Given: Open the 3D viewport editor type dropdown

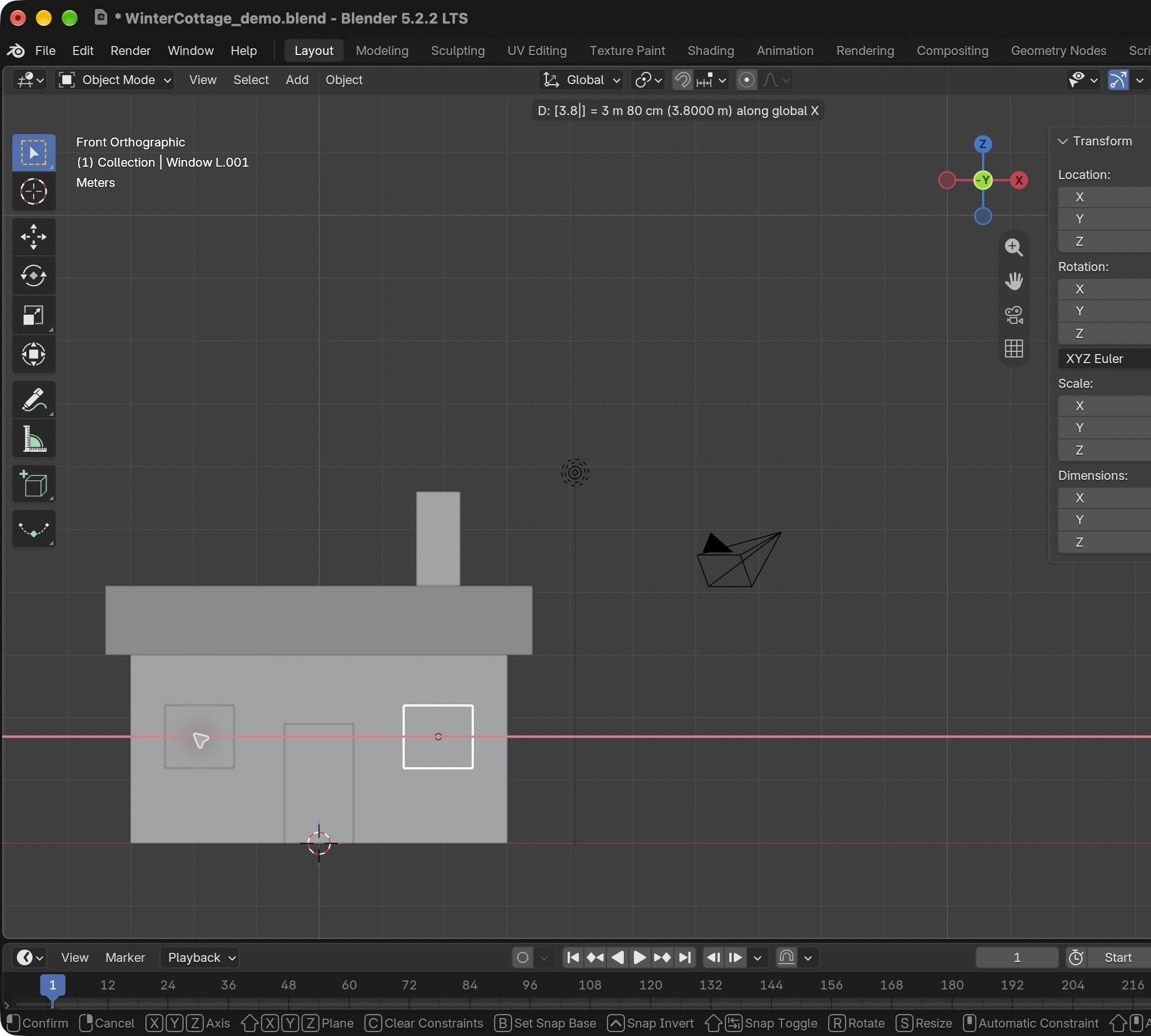Looking at the screenshot, I should click(30, 80).
